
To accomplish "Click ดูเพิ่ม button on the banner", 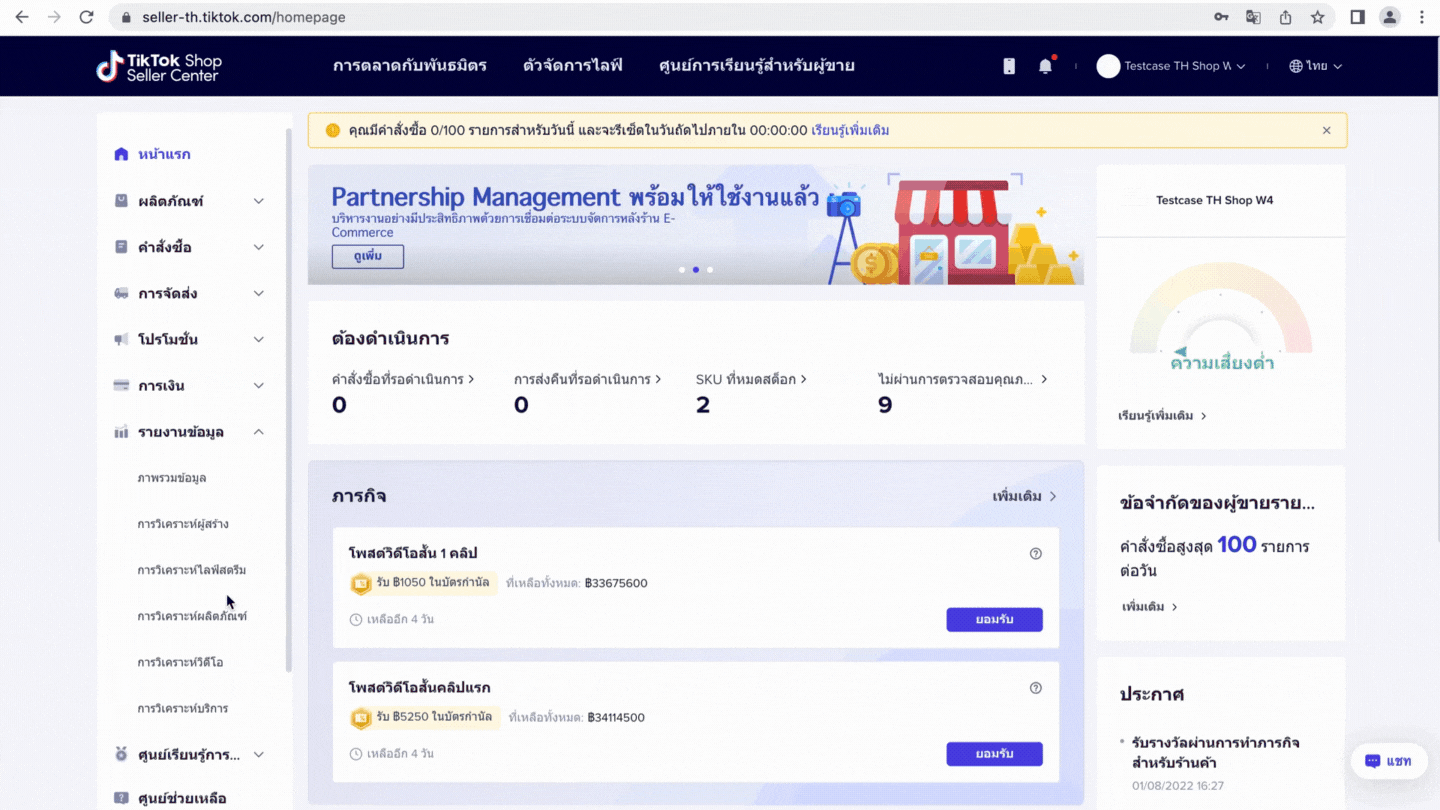I will [x=367, y=257].
